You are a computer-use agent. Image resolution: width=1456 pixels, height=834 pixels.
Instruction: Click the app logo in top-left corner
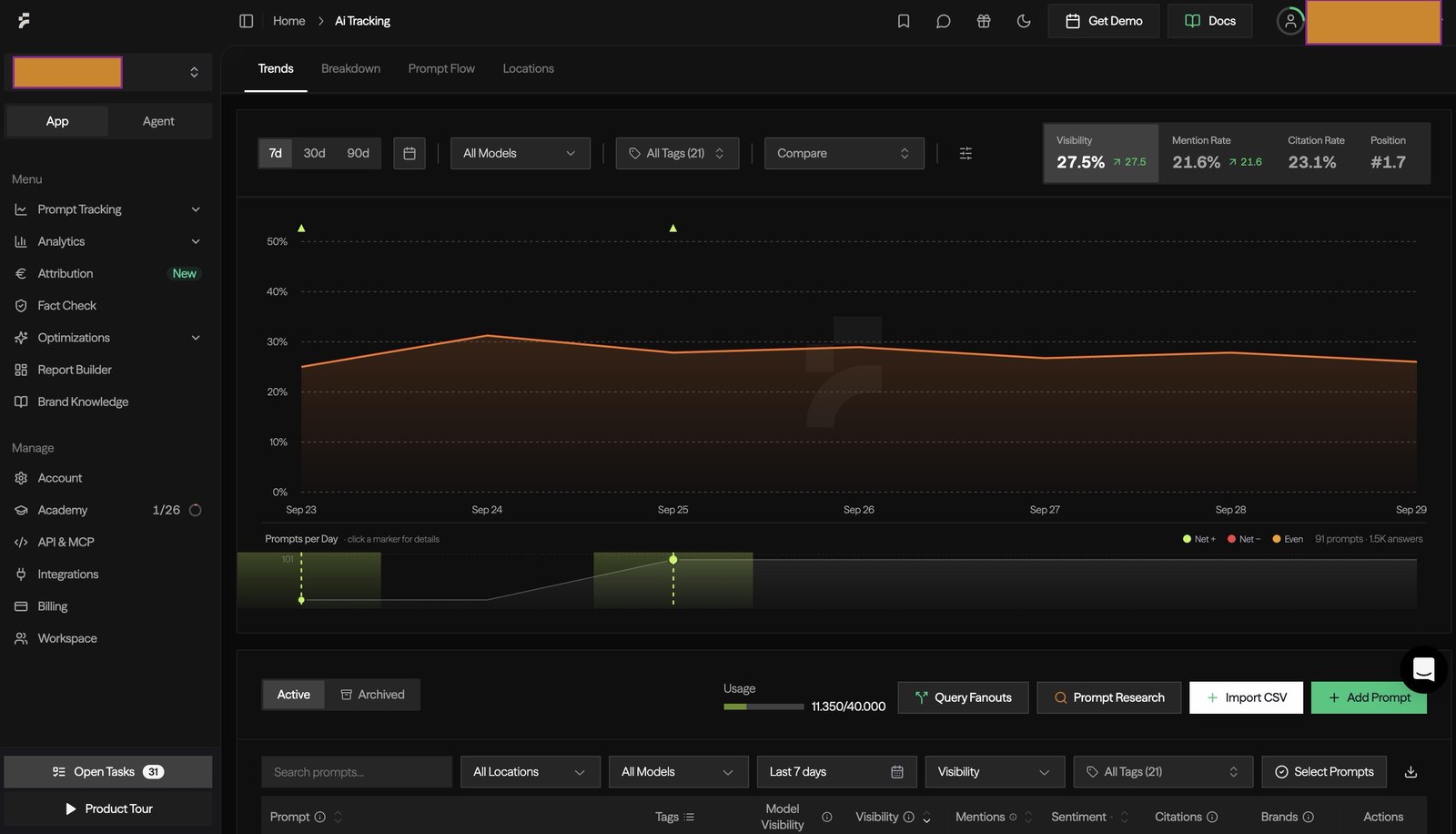tap(24, 20)
